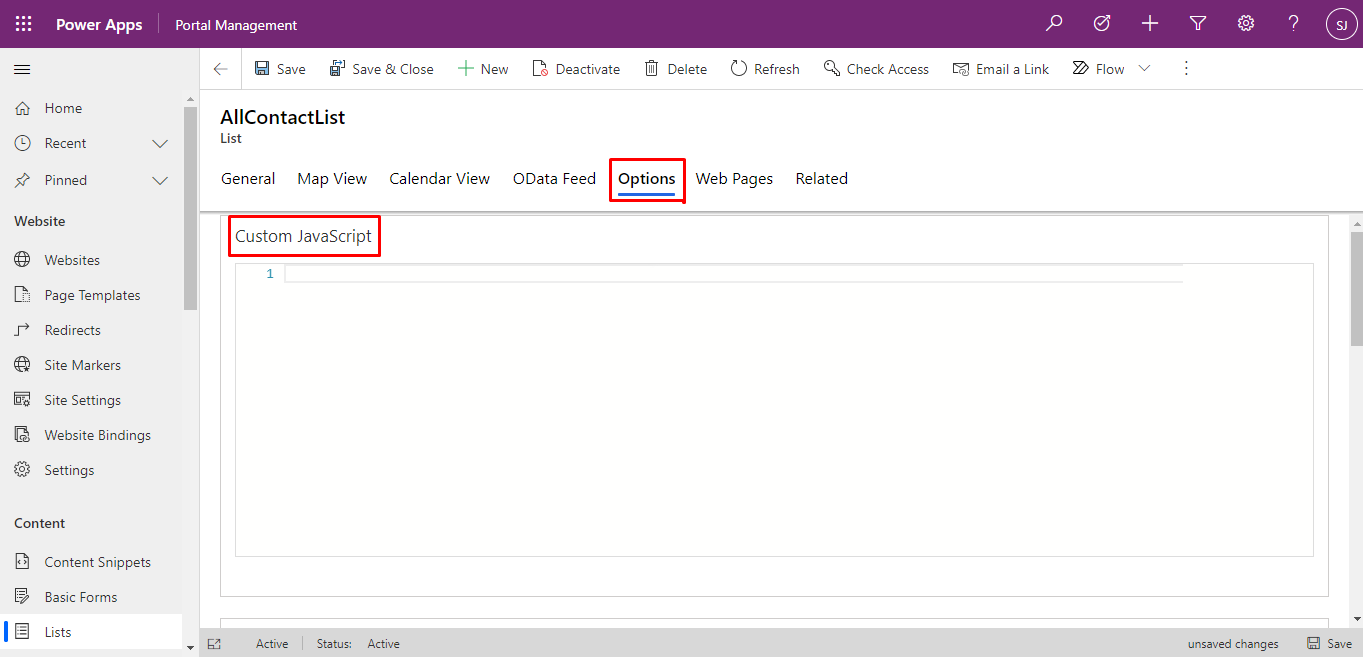
Task: Delete the AllContactList record
Action: click(x=676, y=68)
